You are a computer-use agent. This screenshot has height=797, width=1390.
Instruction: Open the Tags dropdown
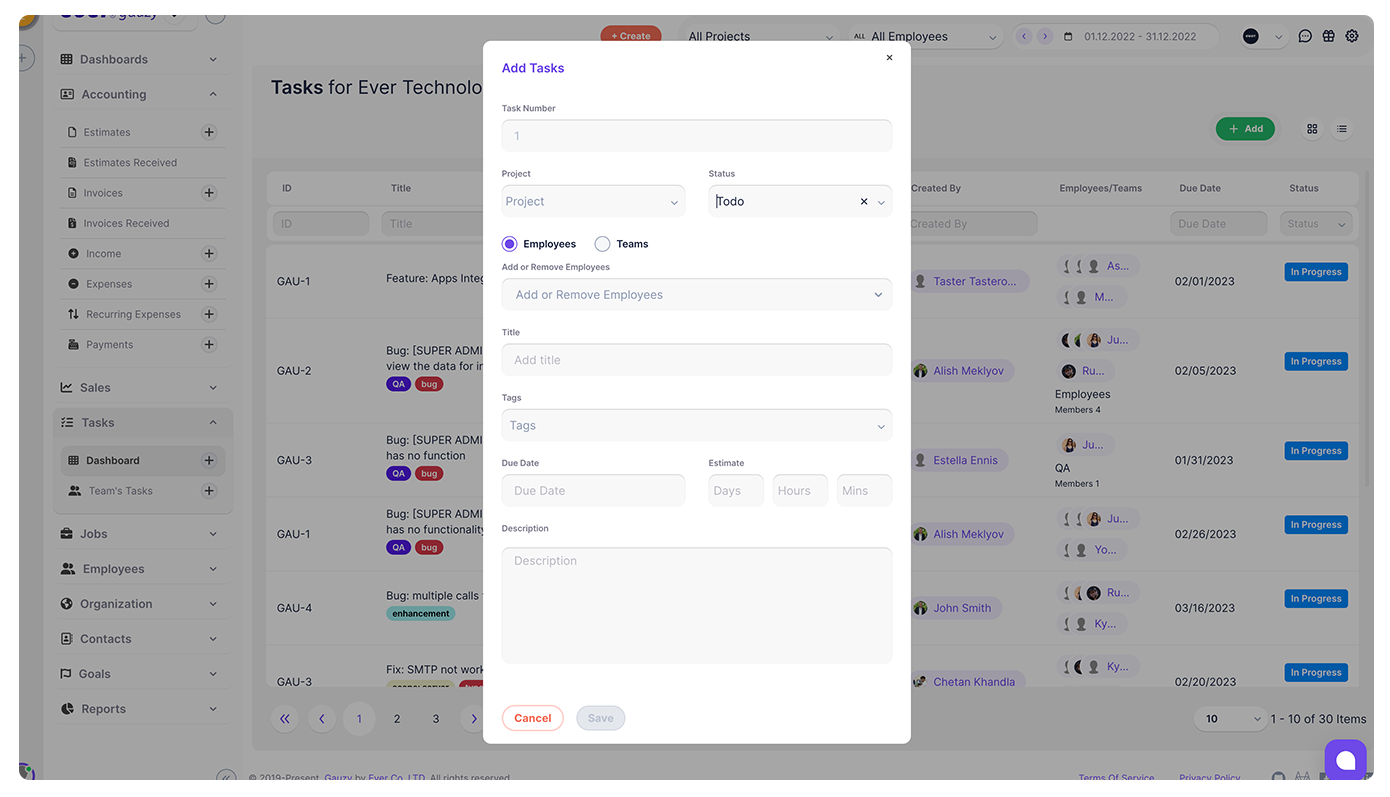pos(696,425)
